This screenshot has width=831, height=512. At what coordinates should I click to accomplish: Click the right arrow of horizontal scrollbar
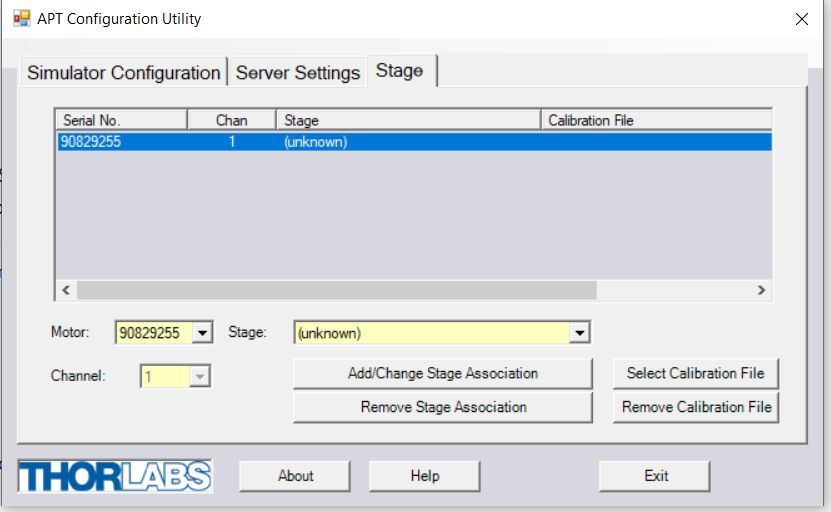pos(760,290)
